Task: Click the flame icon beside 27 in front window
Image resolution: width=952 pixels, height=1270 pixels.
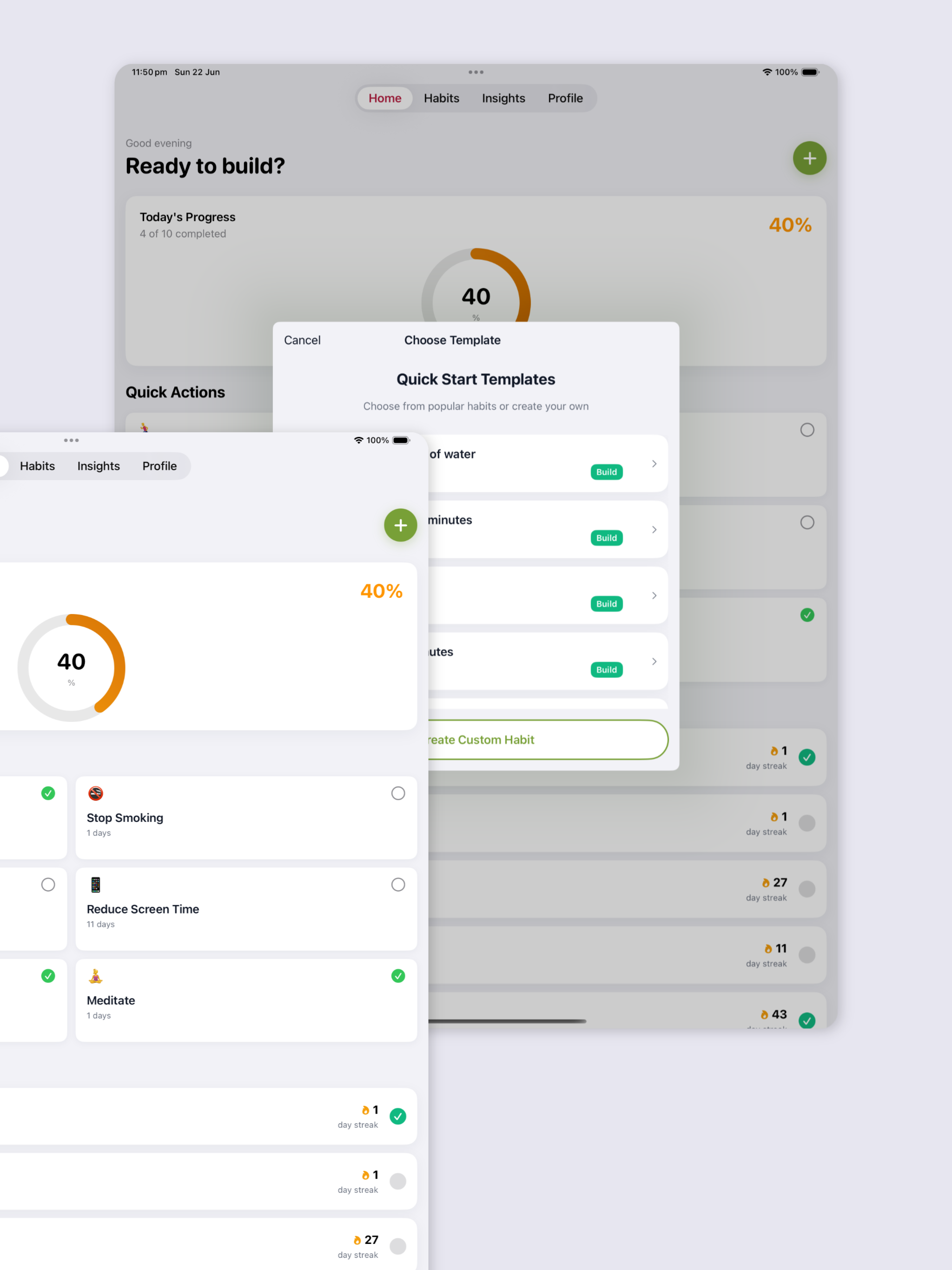Action: pyautogui.click(x=357, y=1240)
